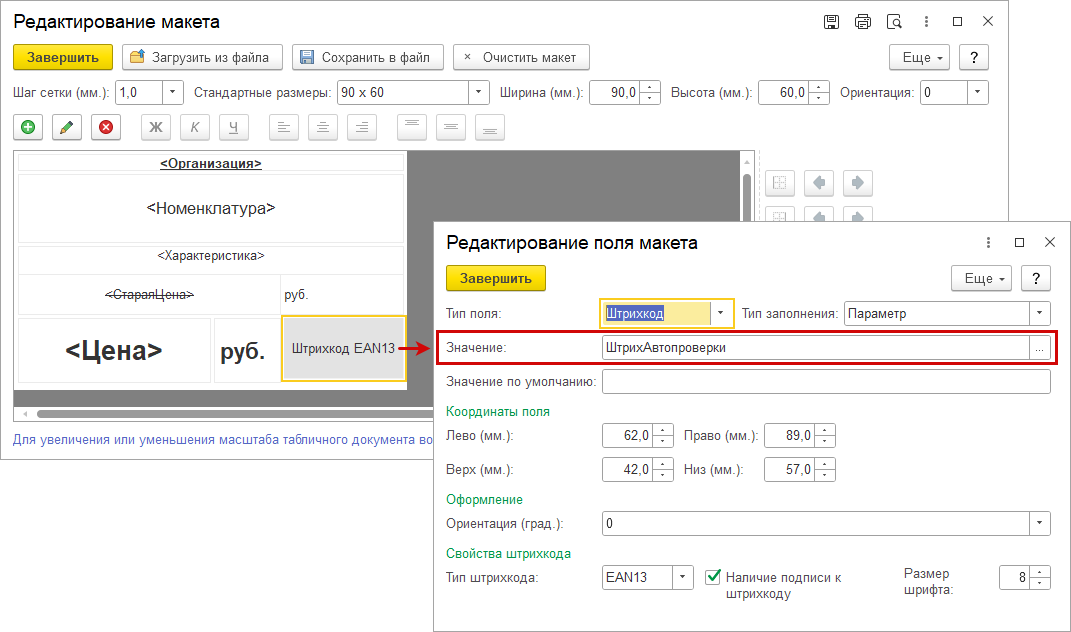Center text horizontally
Screen dimensions: 1071x632
tap(322, 127)
